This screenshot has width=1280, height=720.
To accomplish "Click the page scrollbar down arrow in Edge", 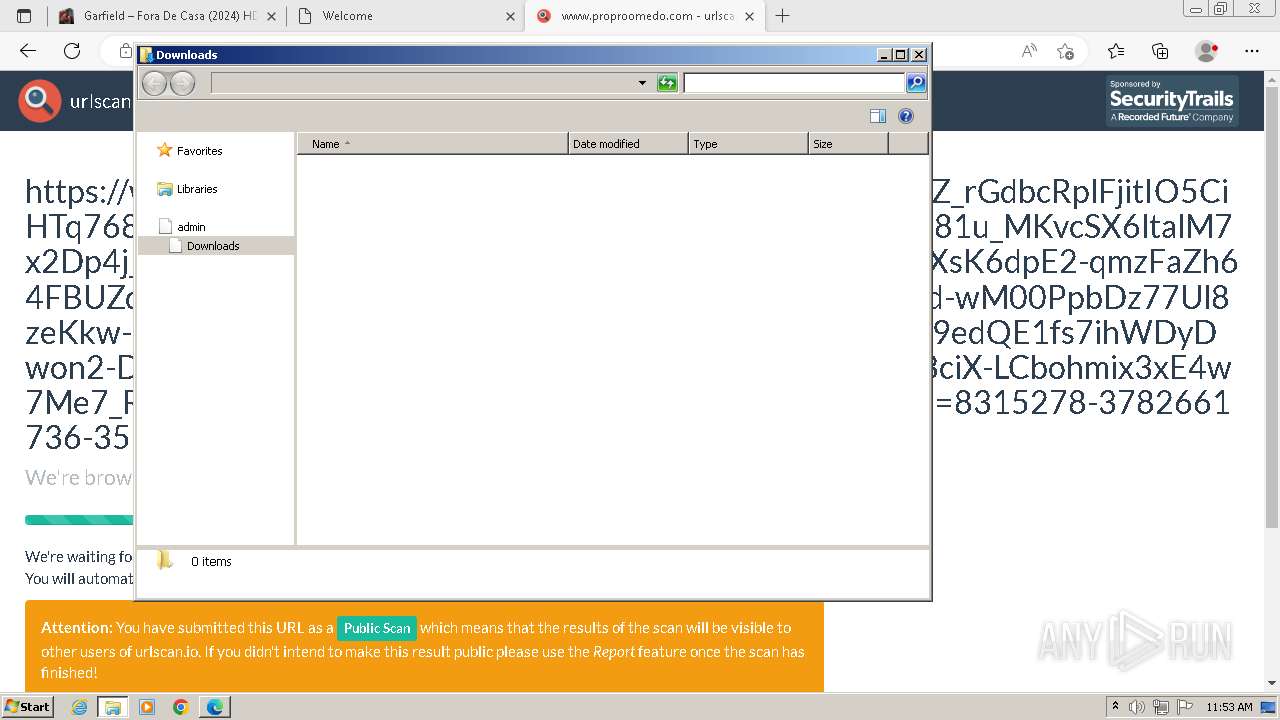I will click(1272, 684).
